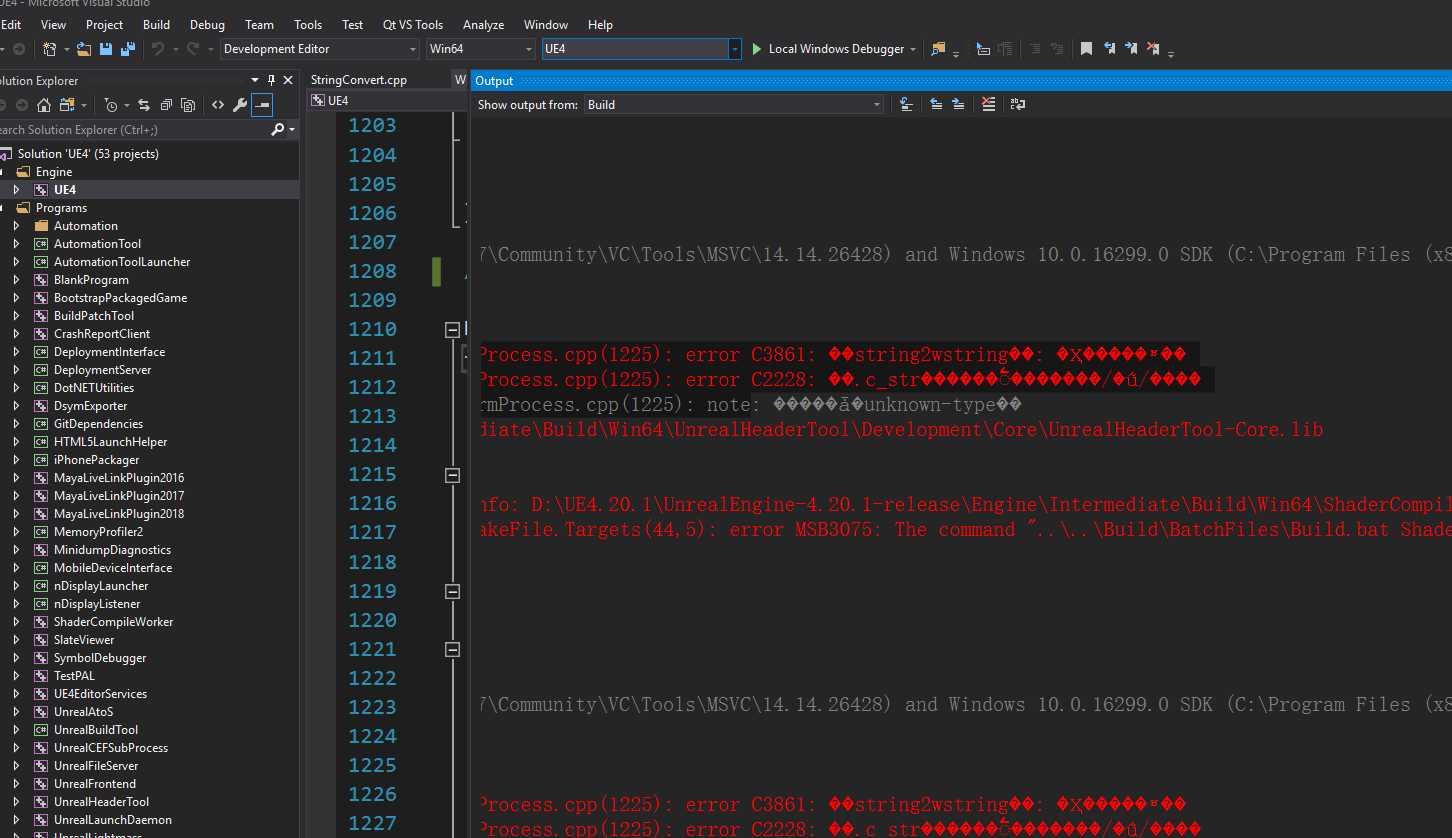Clear All output icon
Screen dimensions: 1452x838
(x=988, y=104)
